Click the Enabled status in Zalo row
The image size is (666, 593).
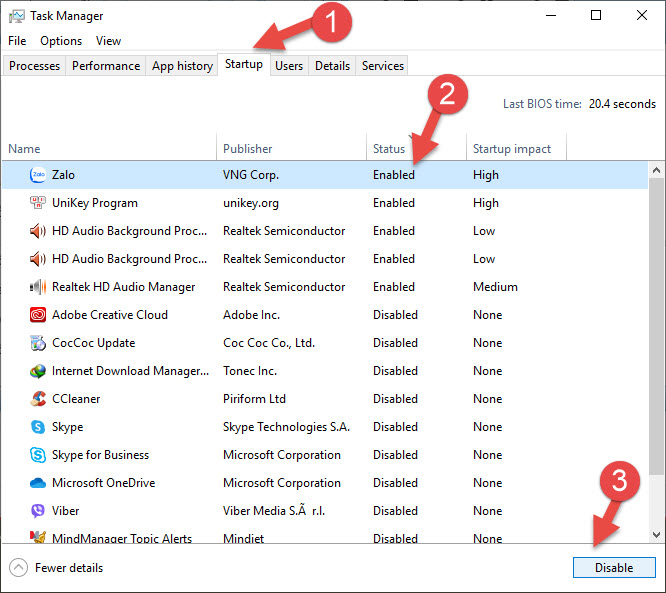point(394,175)
